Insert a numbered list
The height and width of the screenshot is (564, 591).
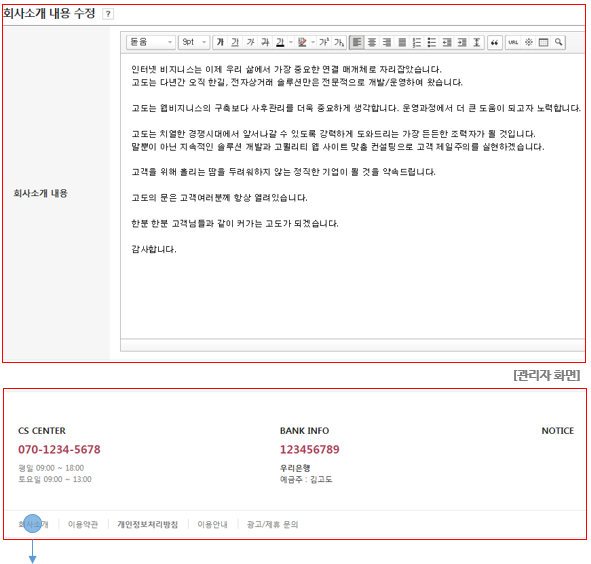tap(417, 42)
